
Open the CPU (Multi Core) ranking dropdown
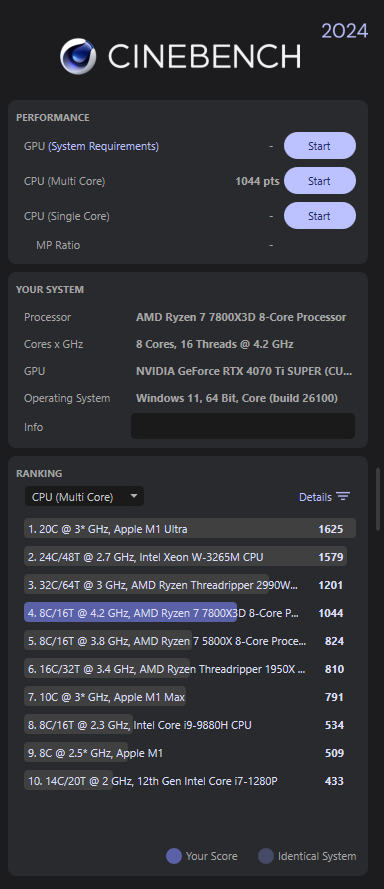pyautogui.click(x=85, y=497)
